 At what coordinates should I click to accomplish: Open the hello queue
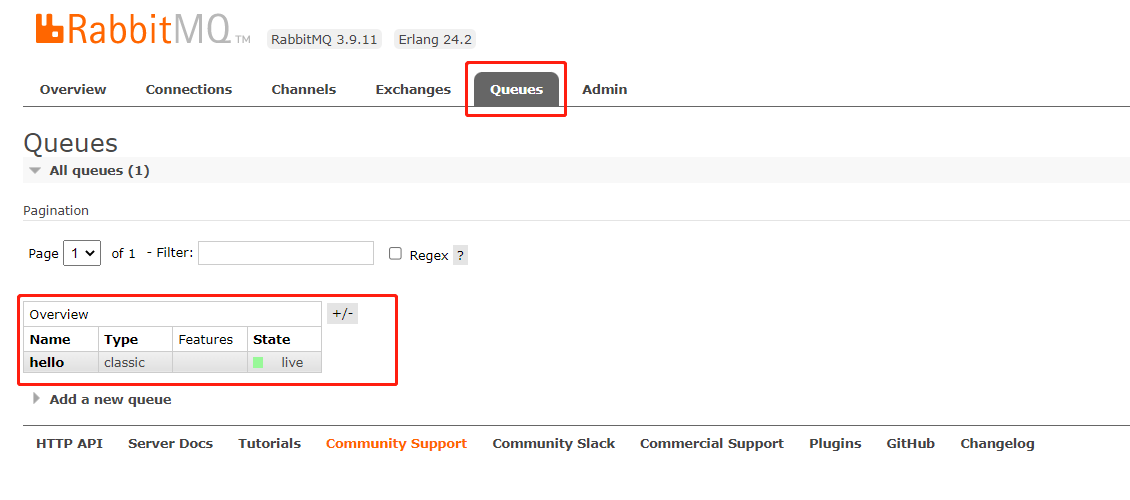47,362
